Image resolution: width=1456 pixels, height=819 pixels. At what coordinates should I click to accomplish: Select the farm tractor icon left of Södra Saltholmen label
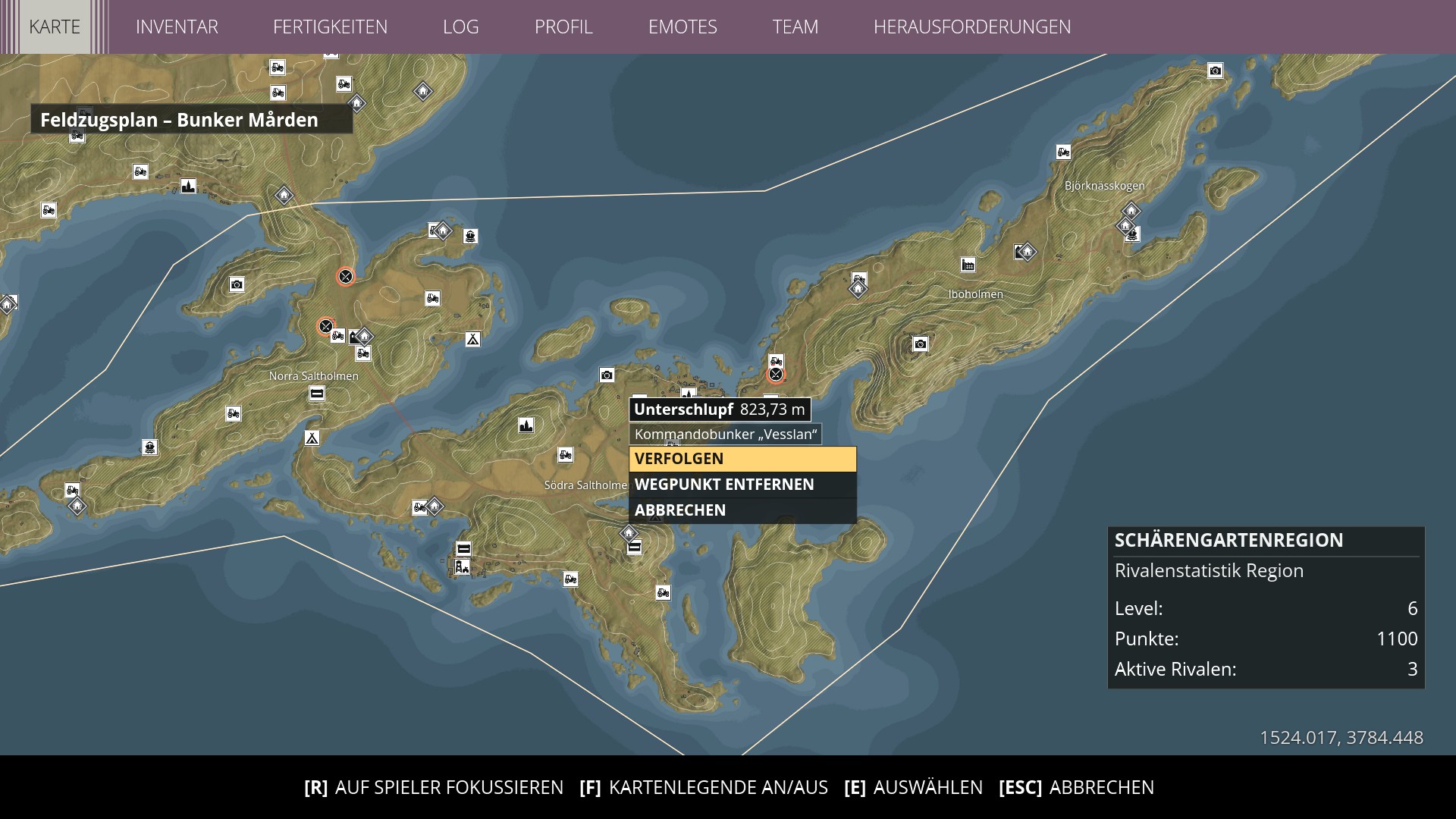[565, 454]
